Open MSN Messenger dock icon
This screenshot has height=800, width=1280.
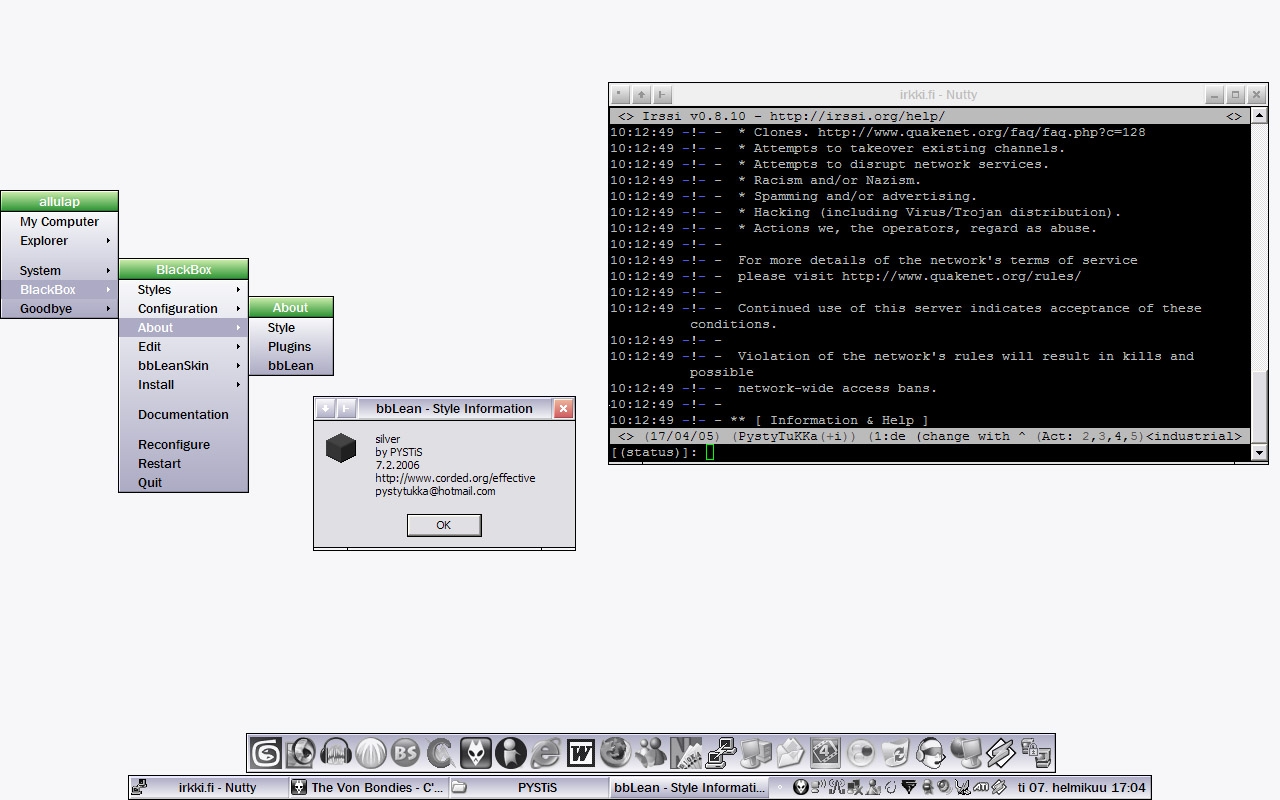pyautogui.click(x=650, y=752)
